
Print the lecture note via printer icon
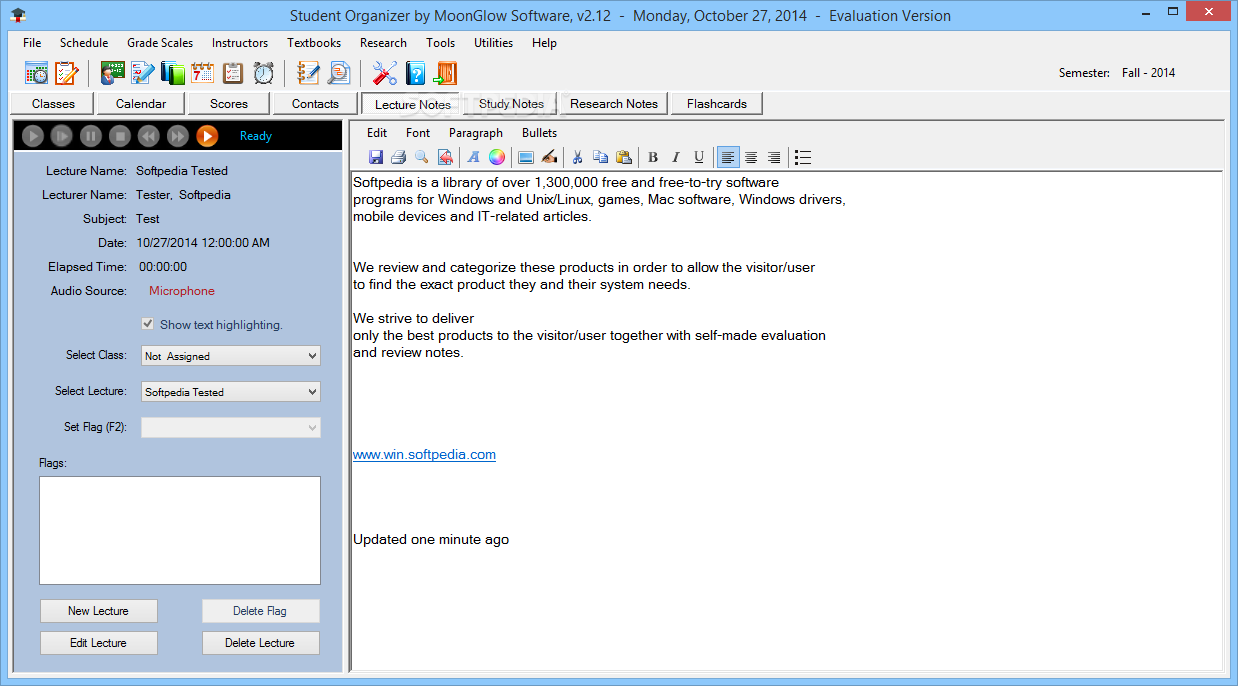[398, 157]
